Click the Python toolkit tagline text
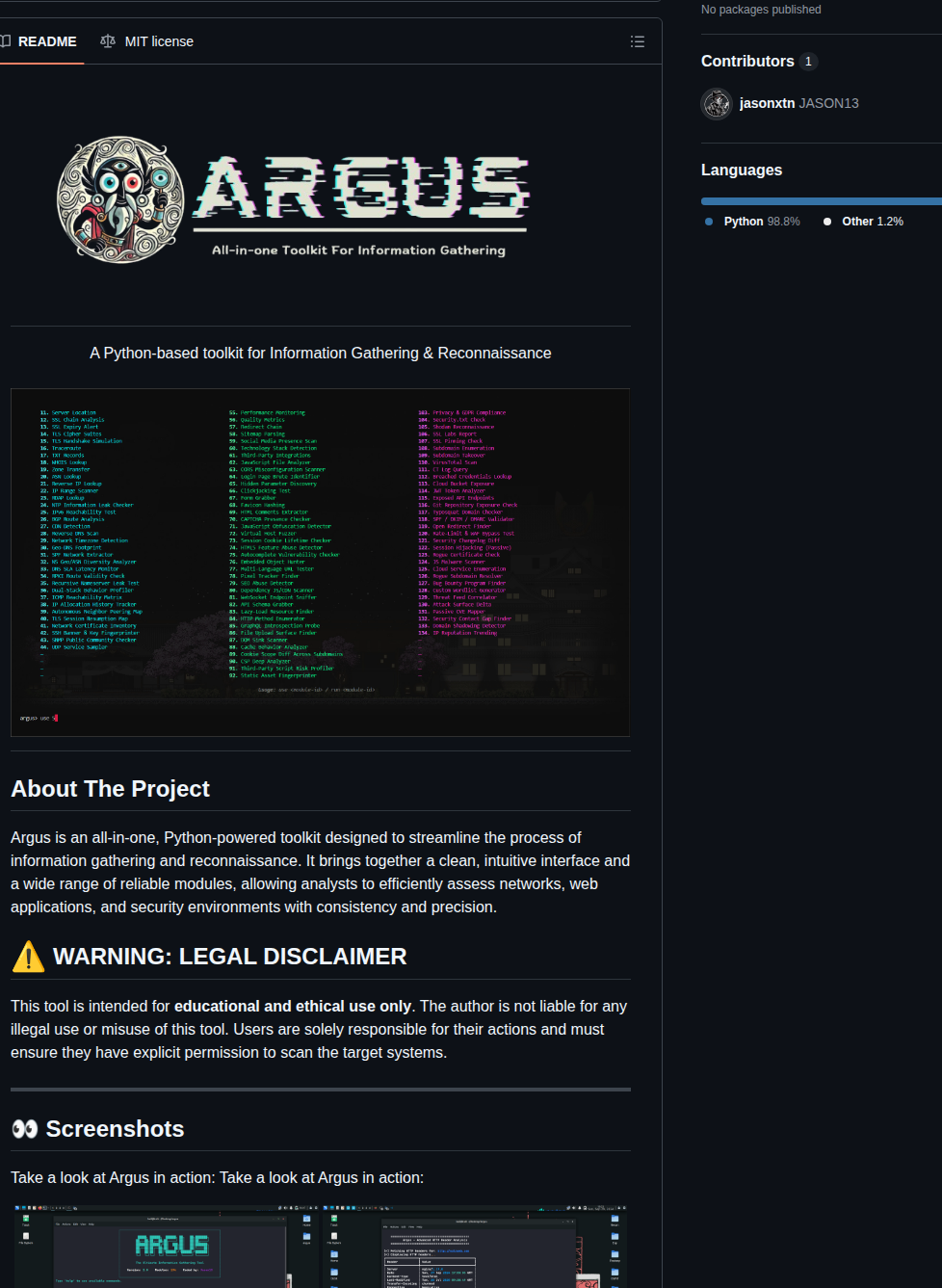The height and width of the screenshot is (1288, 942). point(321,354)
